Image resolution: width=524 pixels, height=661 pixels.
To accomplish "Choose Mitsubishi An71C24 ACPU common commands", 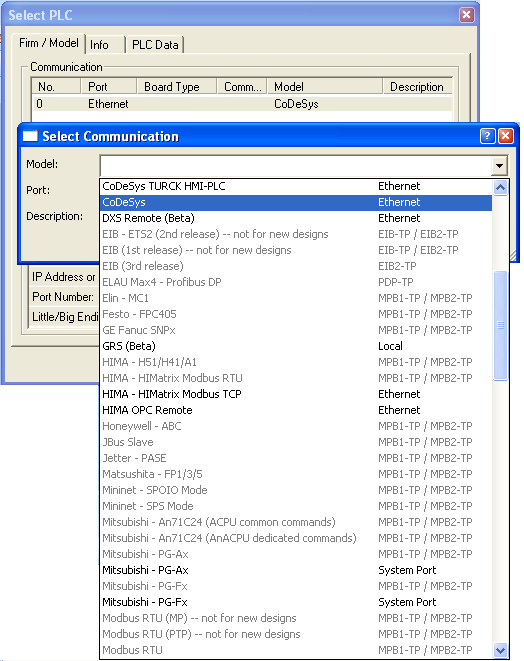I will [296, 522].
